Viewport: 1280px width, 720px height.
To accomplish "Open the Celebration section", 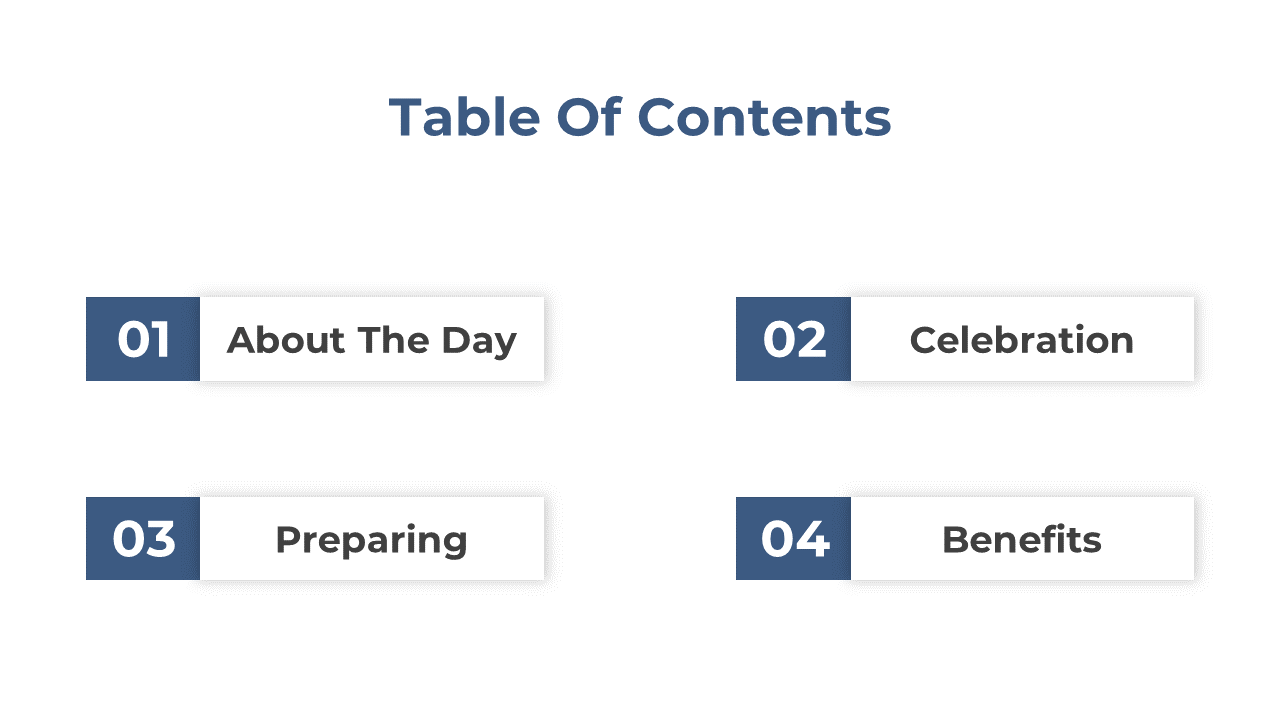I will (x=1022, y=339).
